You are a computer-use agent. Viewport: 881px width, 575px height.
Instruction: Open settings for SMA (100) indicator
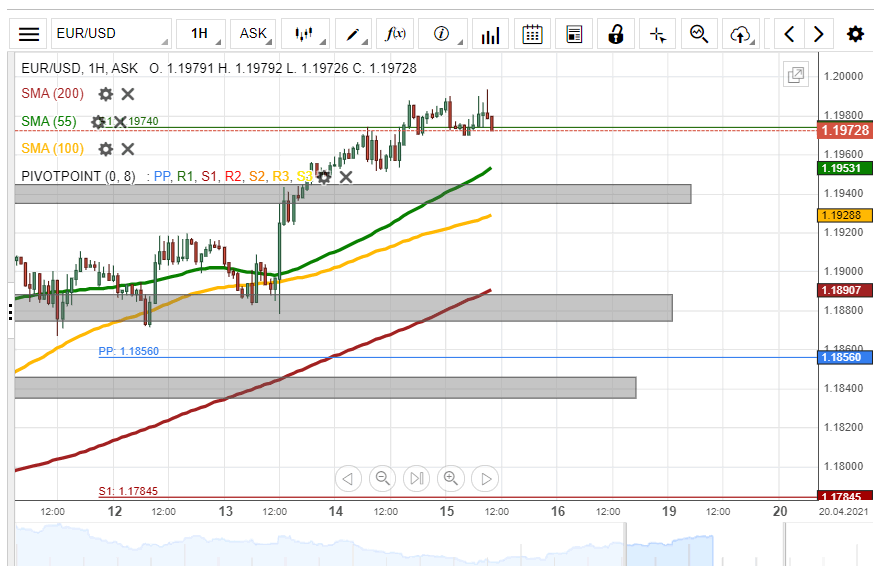[105, 149]
